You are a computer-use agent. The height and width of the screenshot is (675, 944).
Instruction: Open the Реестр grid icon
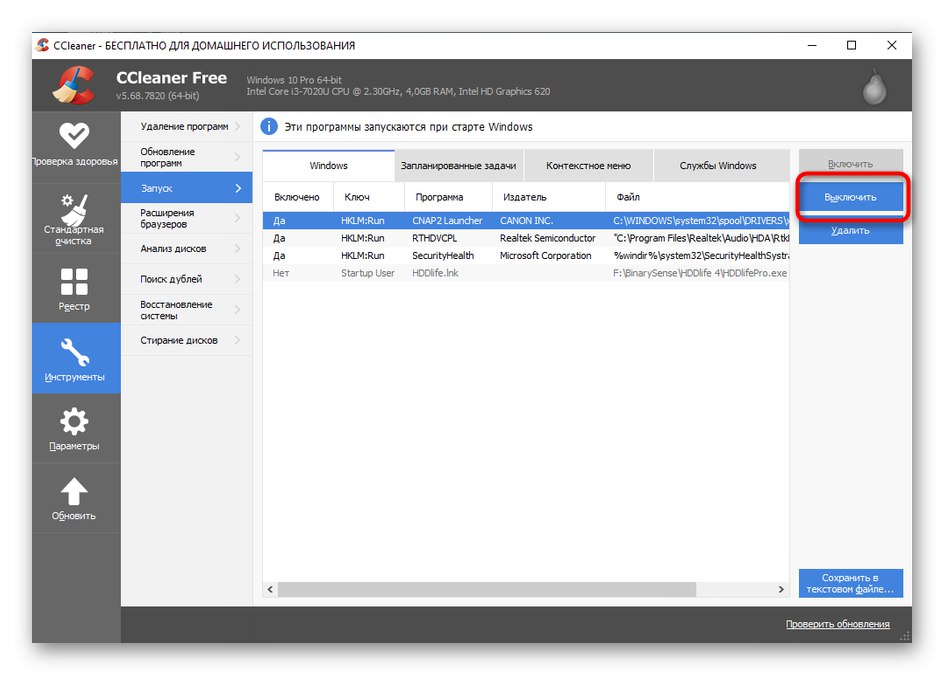tap(74, 281)
